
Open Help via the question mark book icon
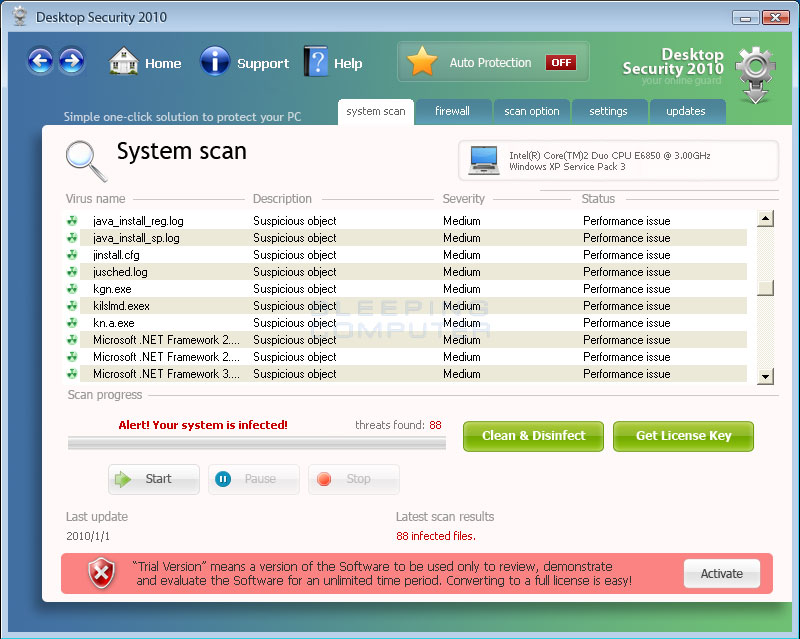[316, 62]
